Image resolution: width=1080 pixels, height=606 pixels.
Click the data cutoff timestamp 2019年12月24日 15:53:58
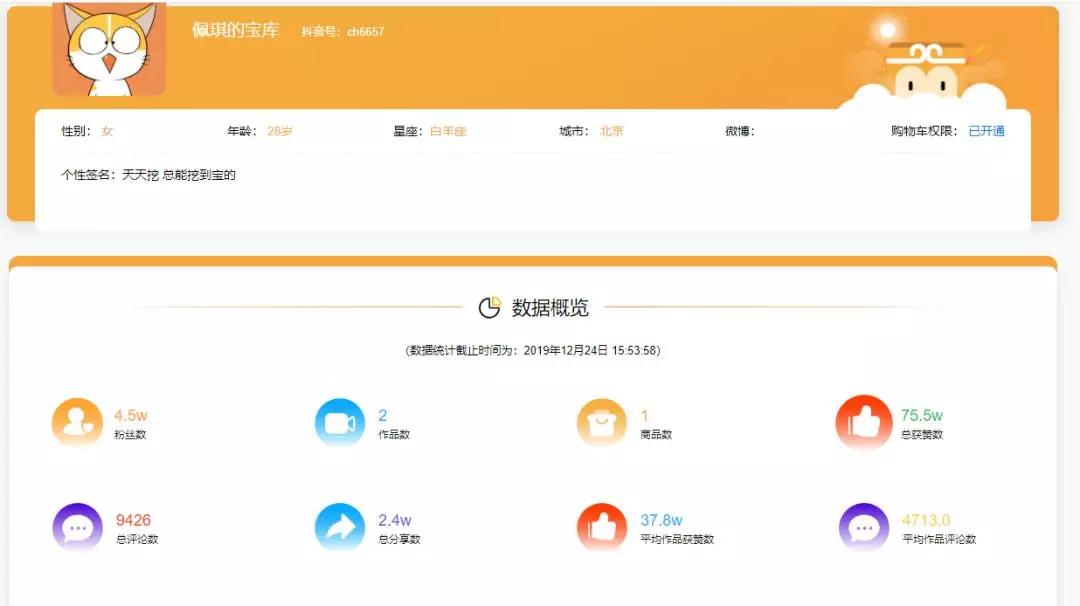[x=589, y=351]
